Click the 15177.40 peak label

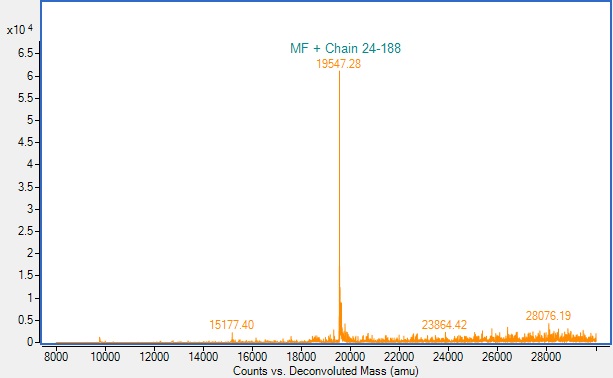pyautogui.click(x=231, y=325)
